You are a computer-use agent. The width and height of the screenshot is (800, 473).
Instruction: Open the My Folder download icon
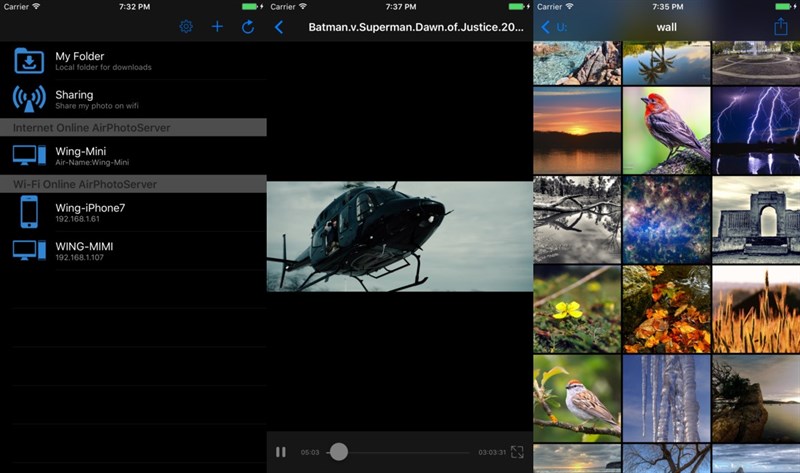coord(29,61)
